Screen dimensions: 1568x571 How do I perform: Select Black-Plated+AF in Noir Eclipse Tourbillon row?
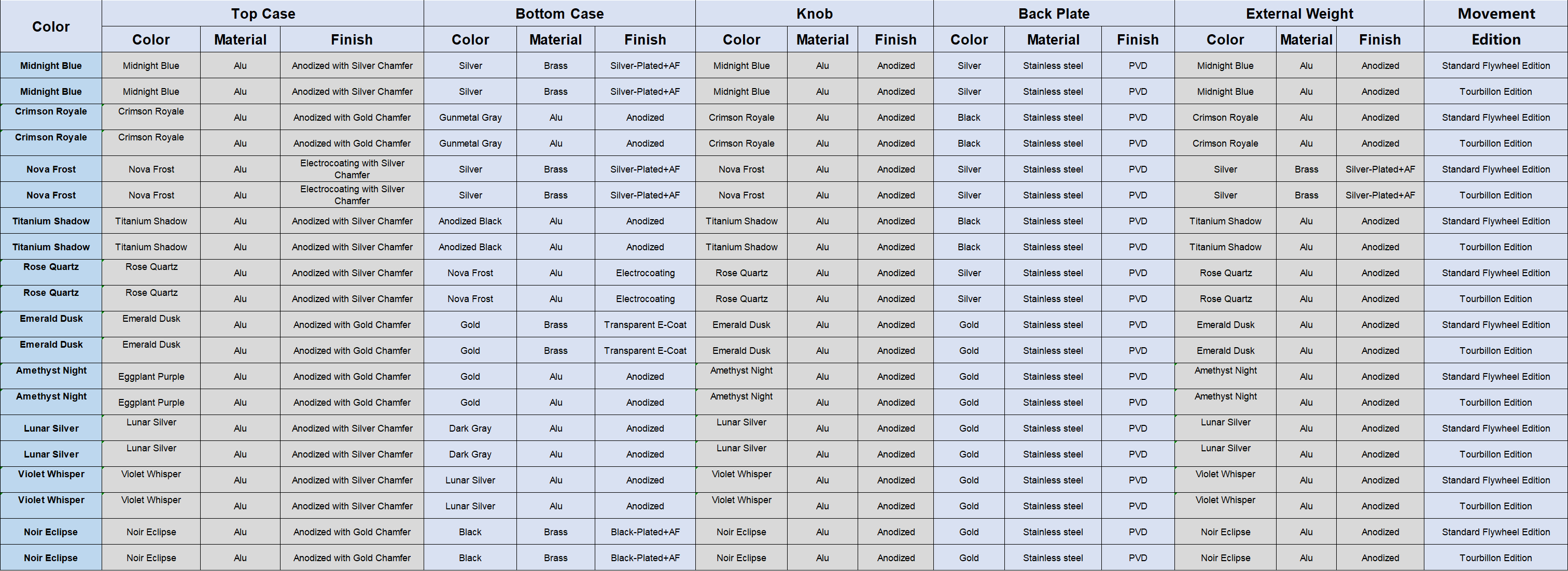[x=645, y=558]
